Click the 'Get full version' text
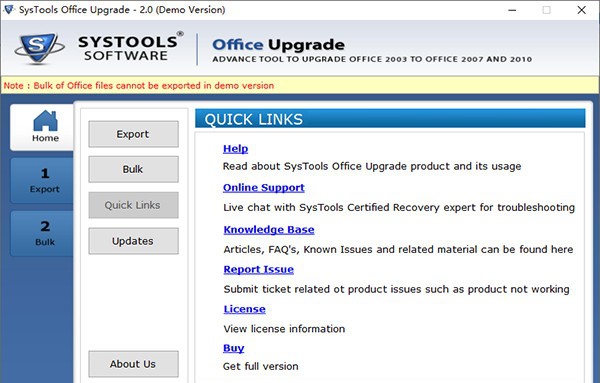The height and width of the screenshot is (383, 600). click(x=261, y=366)
